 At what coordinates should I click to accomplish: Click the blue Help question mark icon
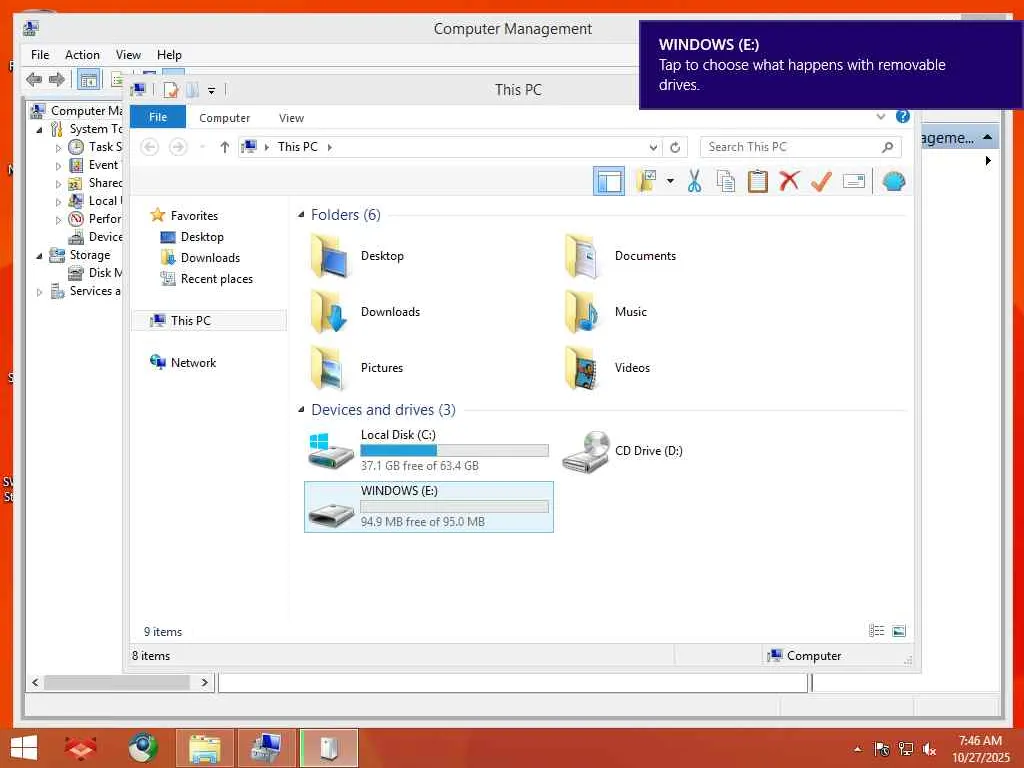[x=903, y=116]
